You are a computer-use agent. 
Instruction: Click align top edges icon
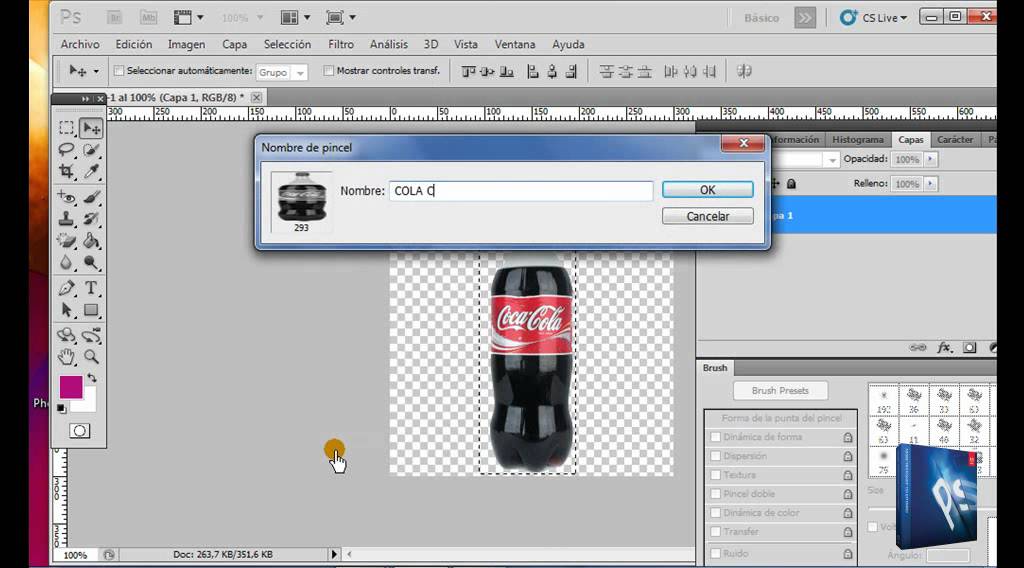click(x=468, y=71)
